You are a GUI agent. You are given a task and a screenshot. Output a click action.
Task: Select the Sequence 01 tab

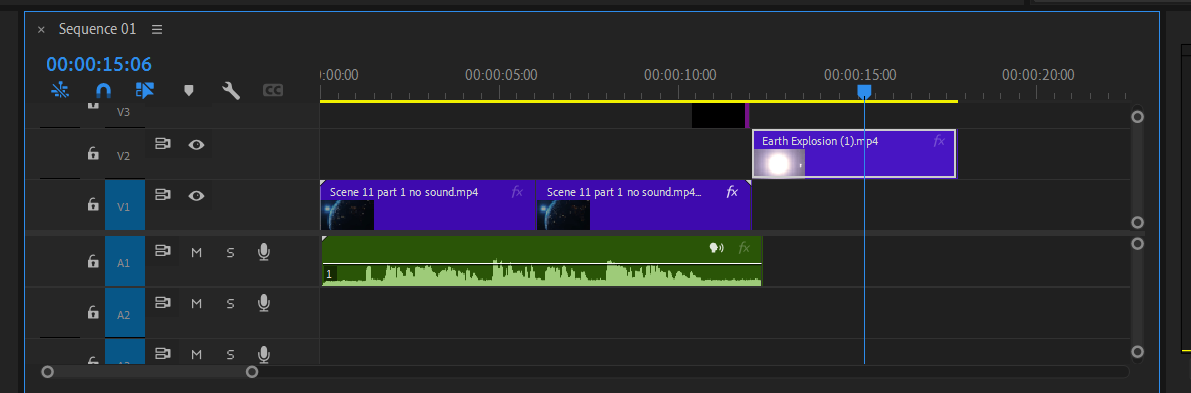97,29
